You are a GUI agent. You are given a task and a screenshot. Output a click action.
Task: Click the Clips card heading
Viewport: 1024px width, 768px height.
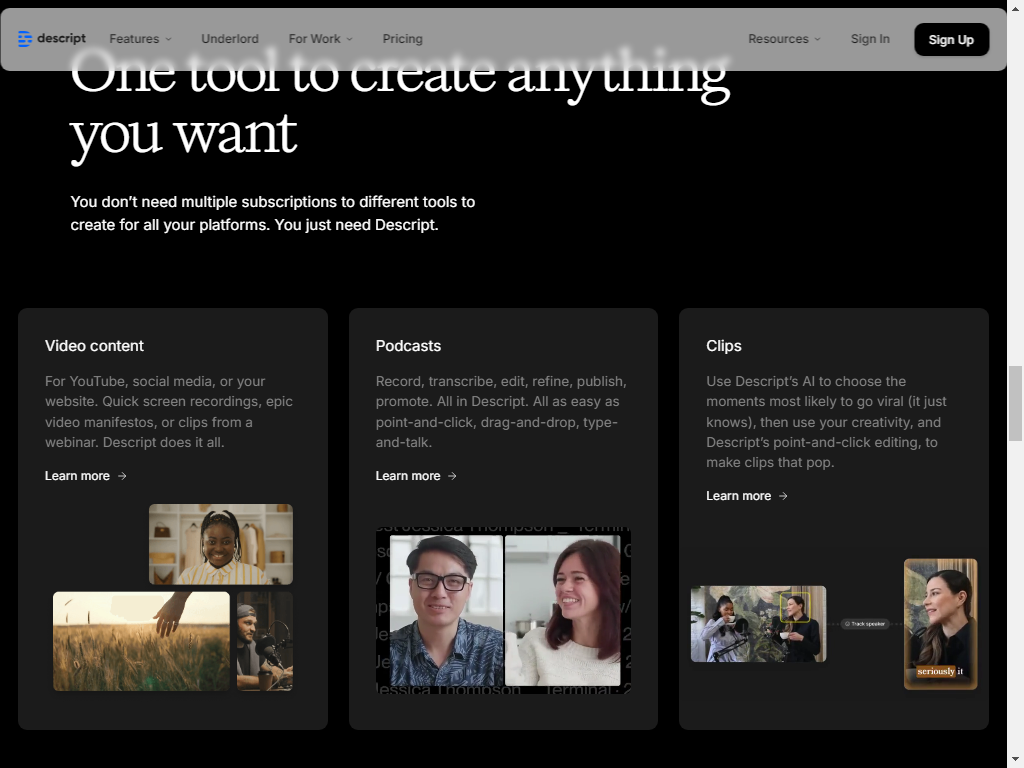point(724,345)
